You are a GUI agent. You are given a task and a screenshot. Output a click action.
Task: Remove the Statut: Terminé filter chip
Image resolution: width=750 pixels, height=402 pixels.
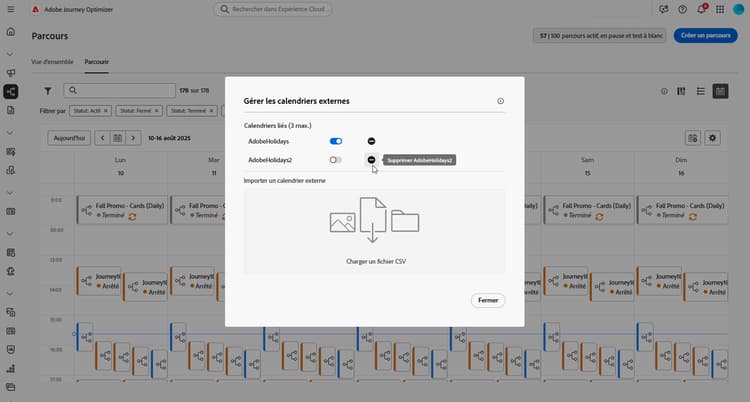click(211, 111)
